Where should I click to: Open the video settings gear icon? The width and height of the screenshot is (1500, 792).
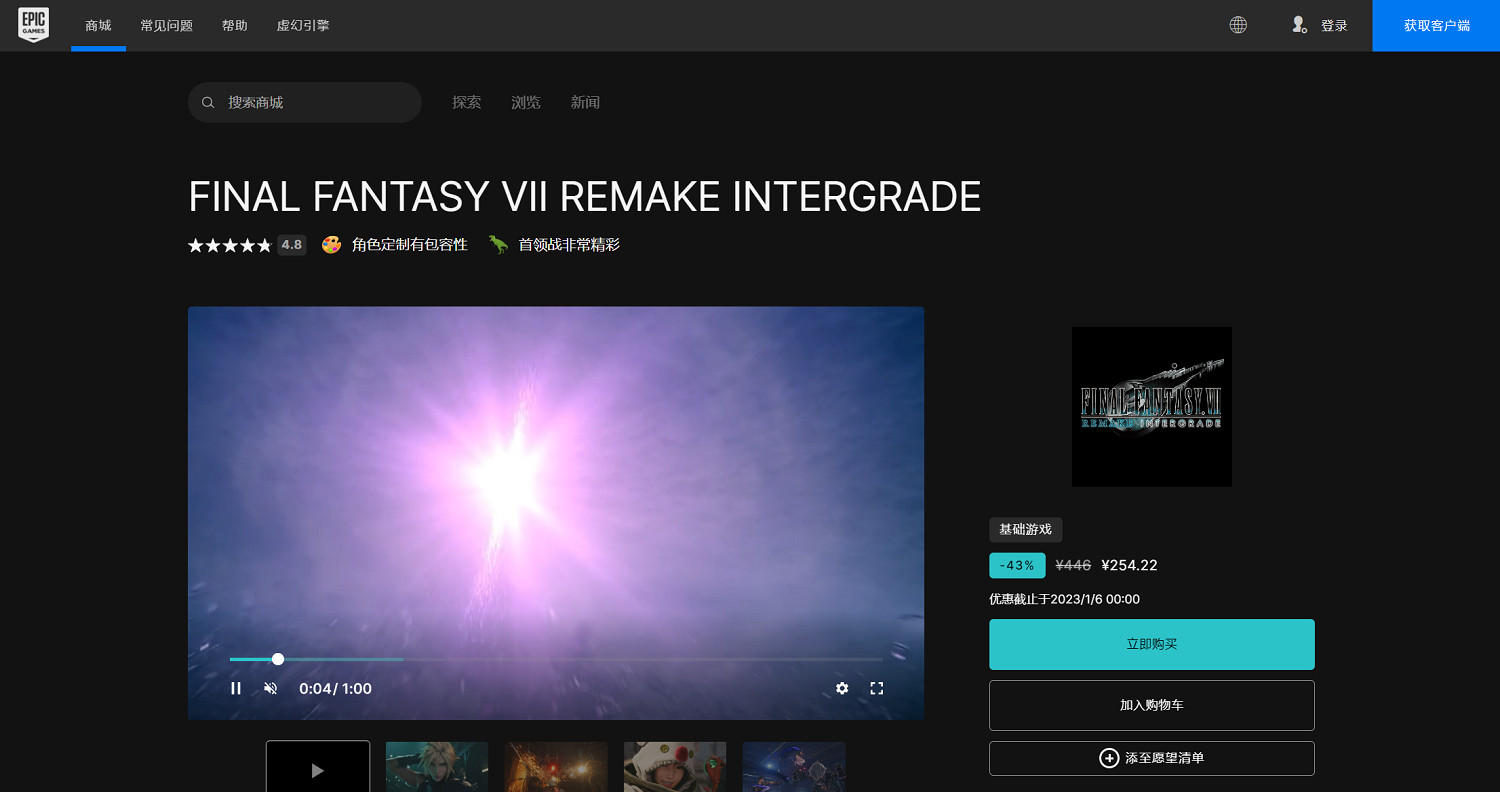coord(841,688)
